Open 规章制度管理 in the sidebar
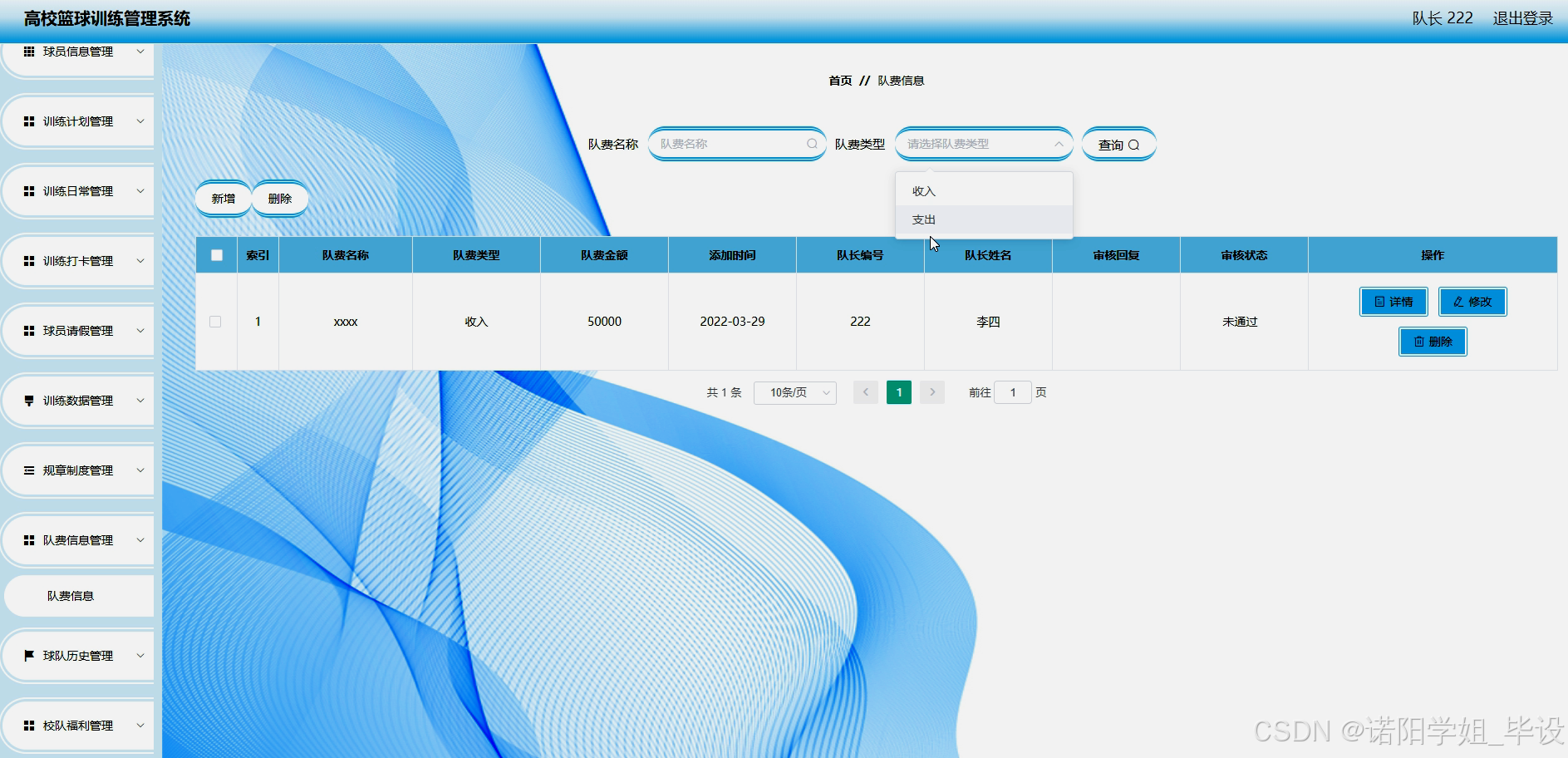Viewport: 1568px width, 758px height. [x=78, y=470]
